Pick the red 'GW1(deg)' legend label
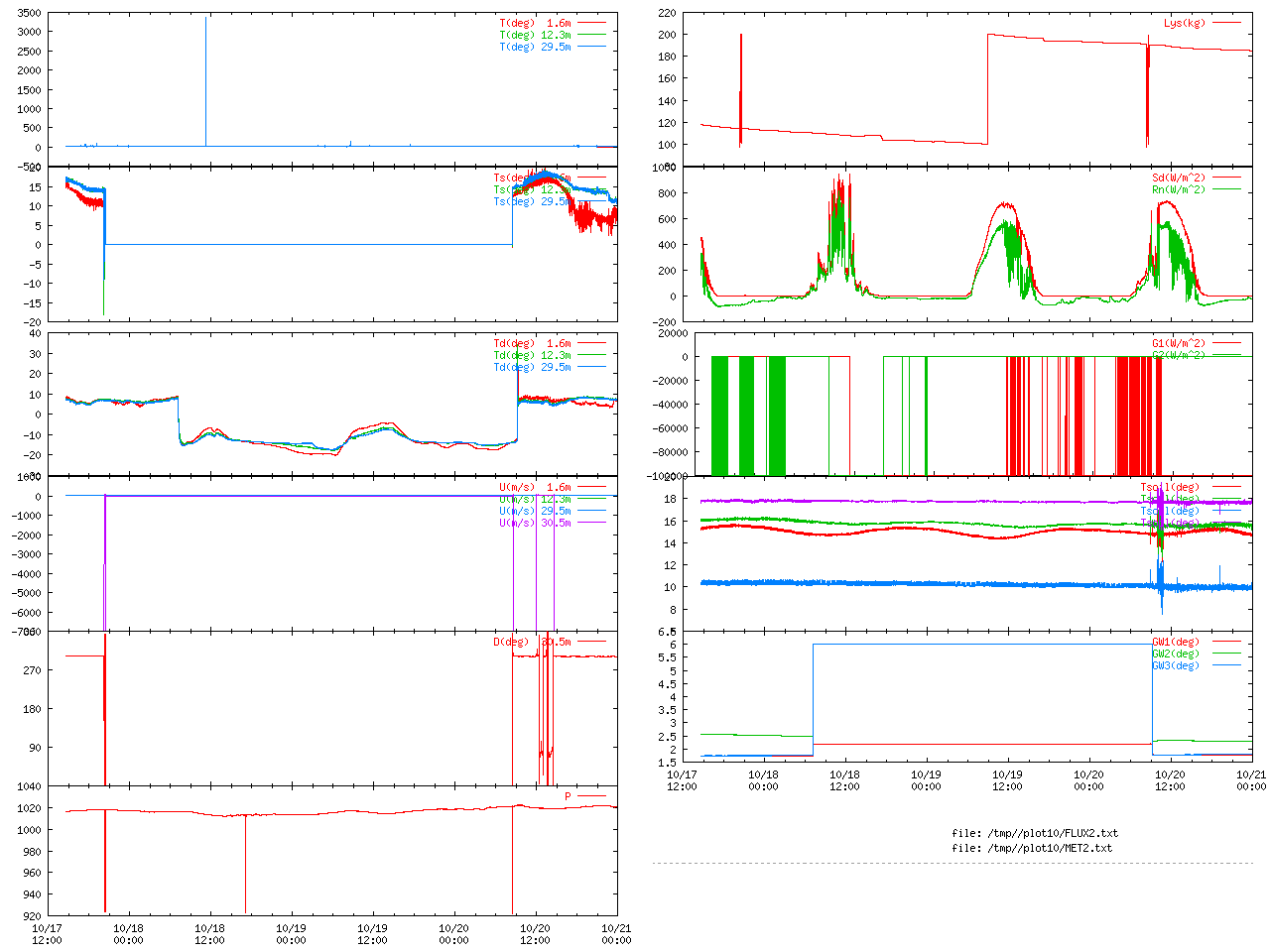The height and width of the screenshot is (952, 1270). (x=1176, y=642)
